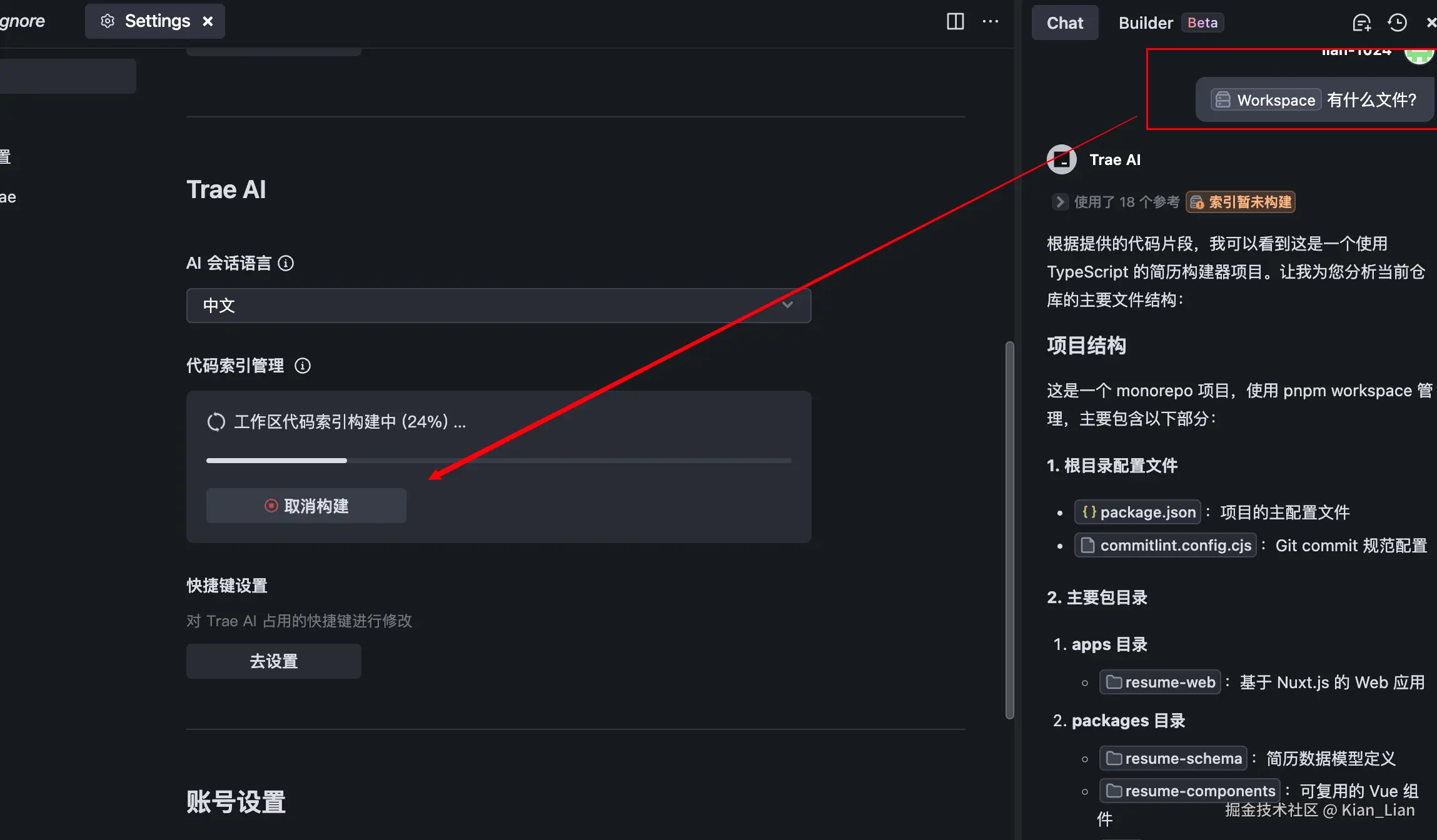This screenshot has width=1437, height=840.
Task: Click the 索引暂未构建 warning badge
Action: click(1241, 202)
